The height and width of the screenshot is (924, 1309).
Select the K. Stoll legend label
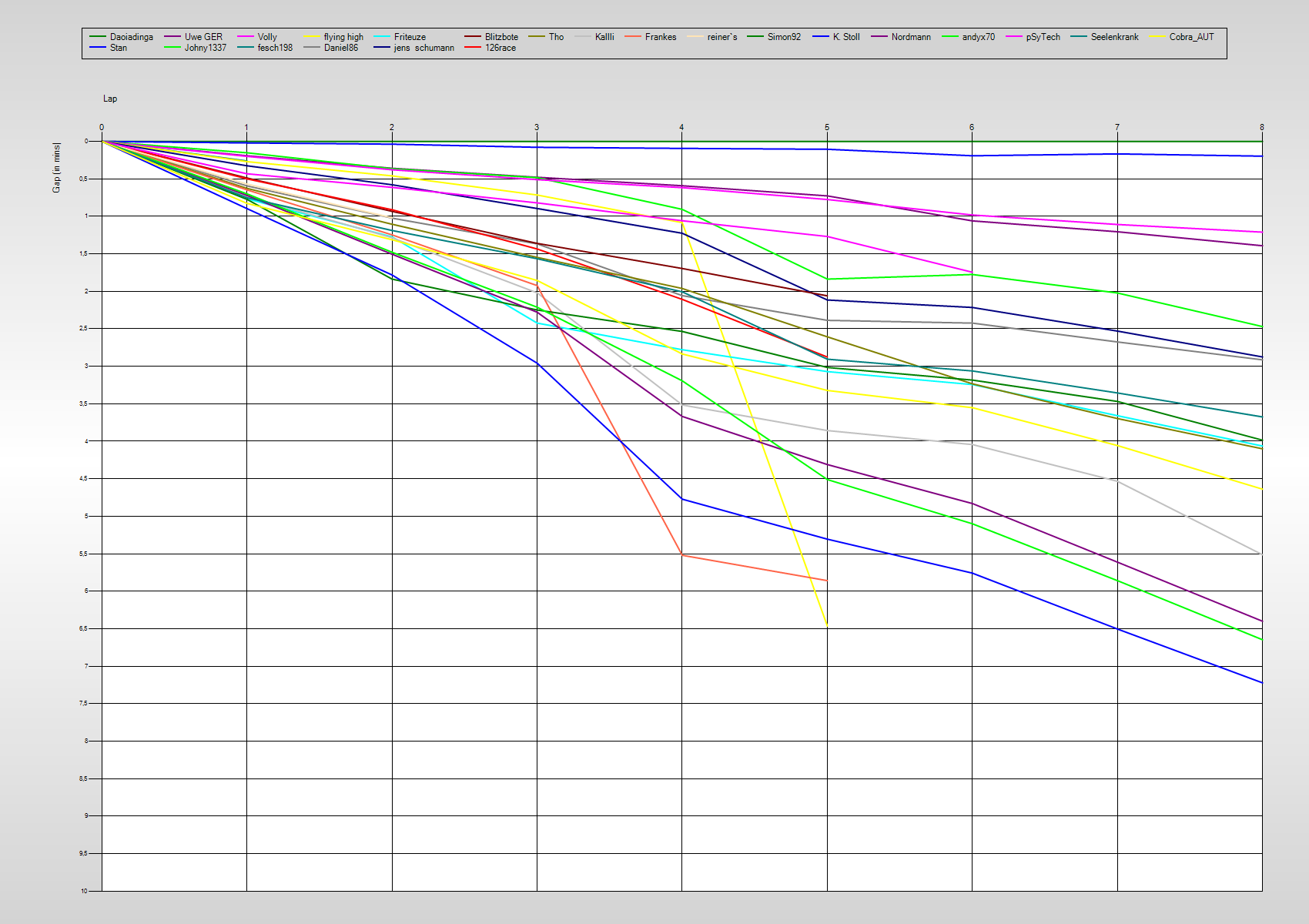[x=846, y=37]
